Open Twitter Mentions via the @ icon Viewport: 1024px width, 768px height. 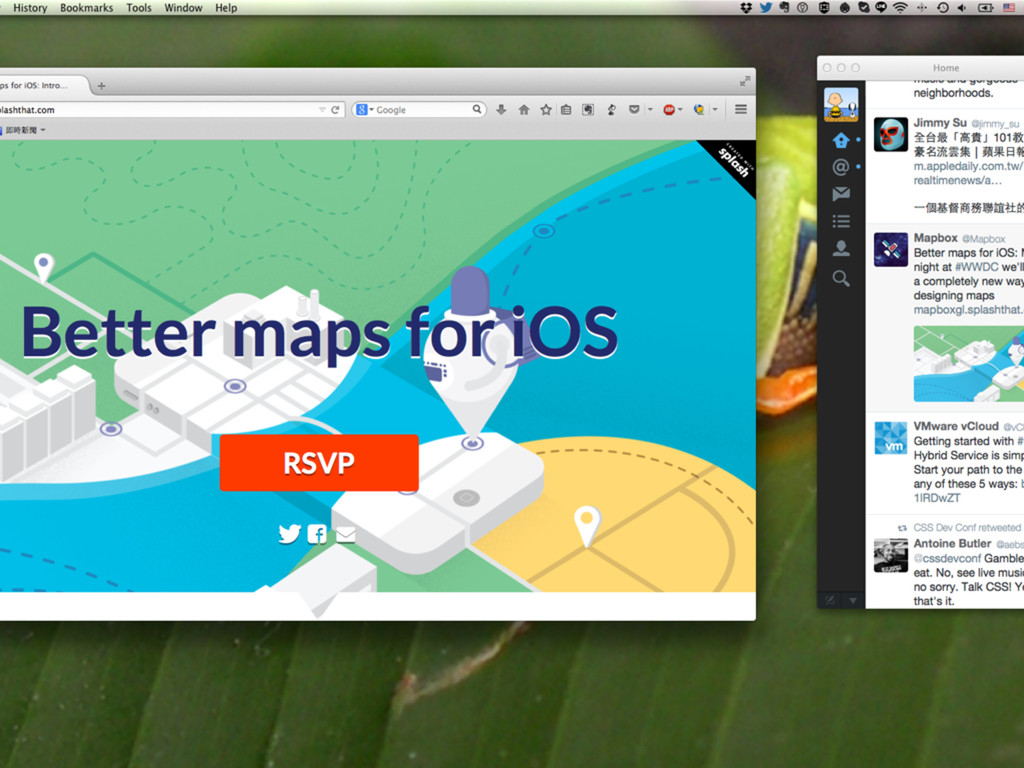click(x=841, y=167)
